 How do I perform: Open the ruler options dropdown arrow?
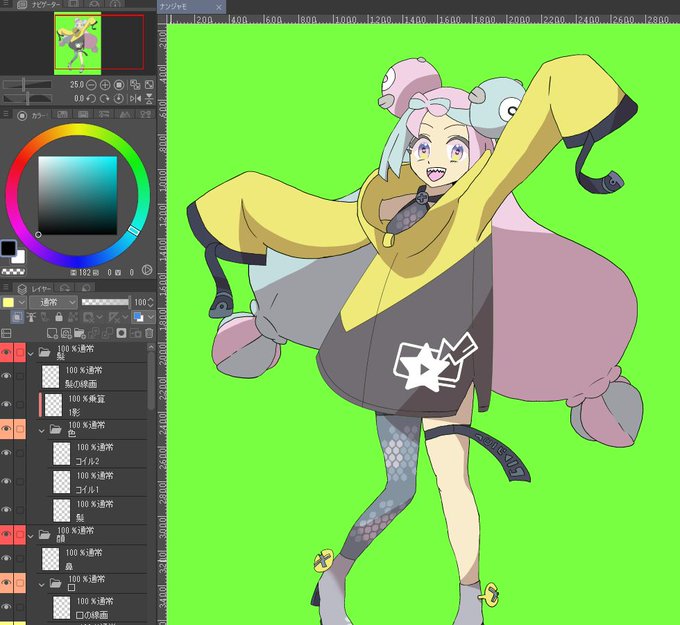126,317
